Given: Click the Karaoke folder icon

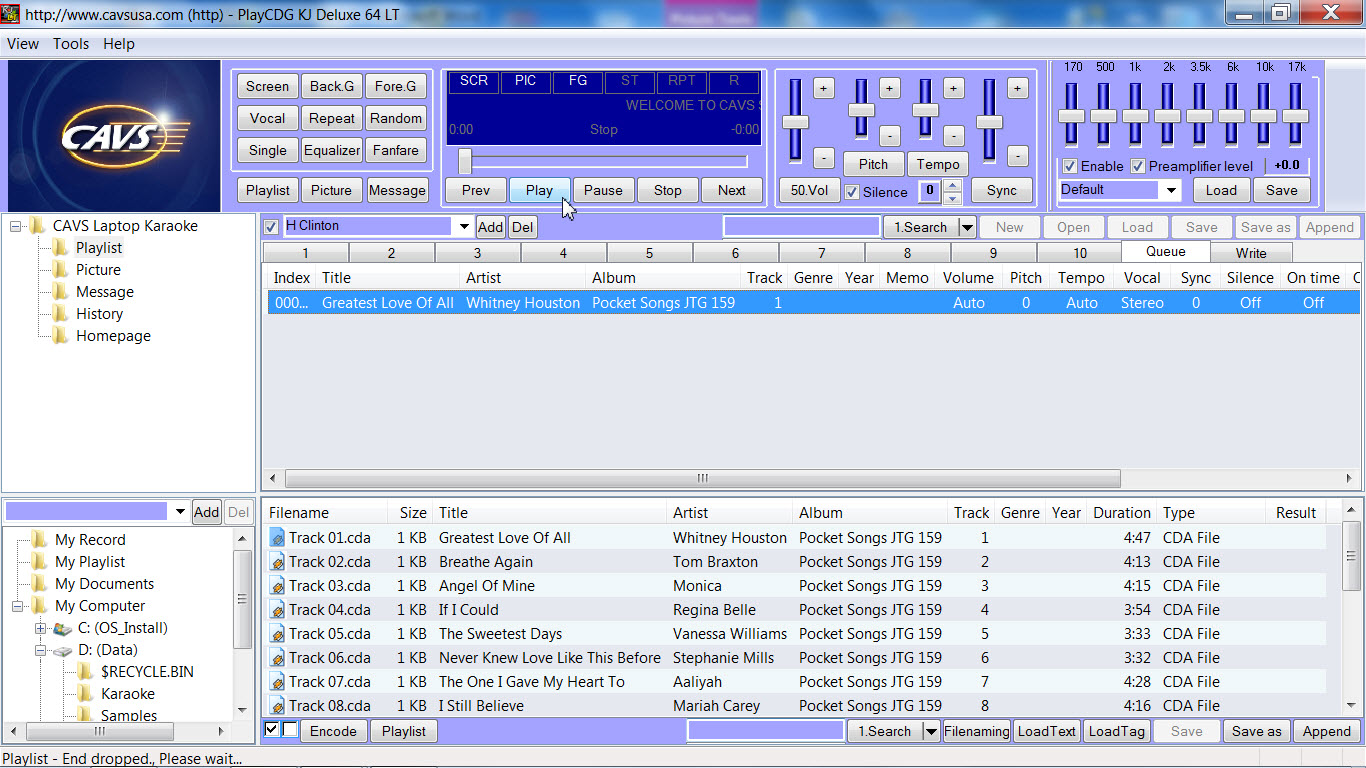Looking at the screenshot, I should (x=86, y=694).
